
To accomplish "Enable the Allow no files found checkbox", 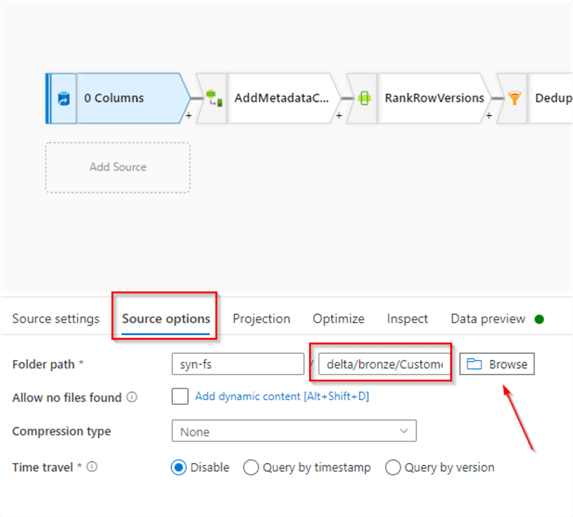I will point(180,396).
